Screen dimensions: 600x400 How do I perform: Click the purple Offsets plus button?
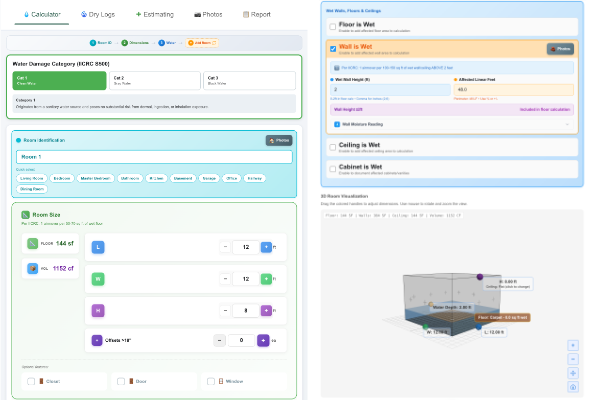(262, 340)
